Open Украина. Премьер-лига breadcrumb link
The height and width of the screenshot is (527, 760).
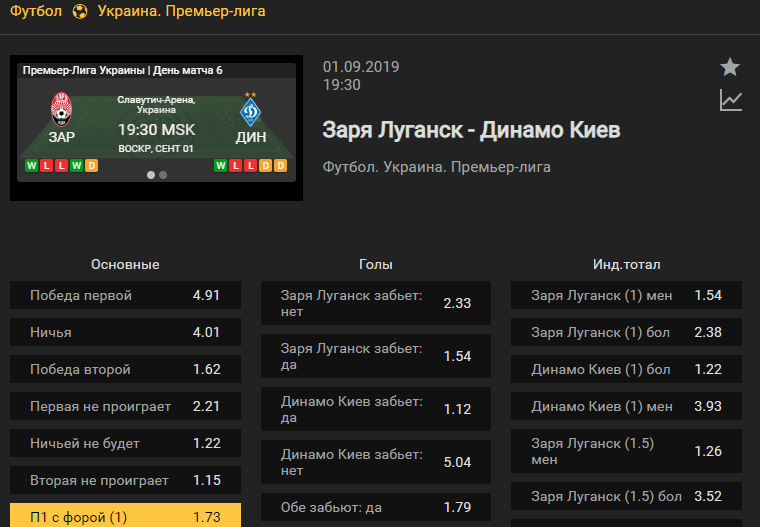(181, 11)
